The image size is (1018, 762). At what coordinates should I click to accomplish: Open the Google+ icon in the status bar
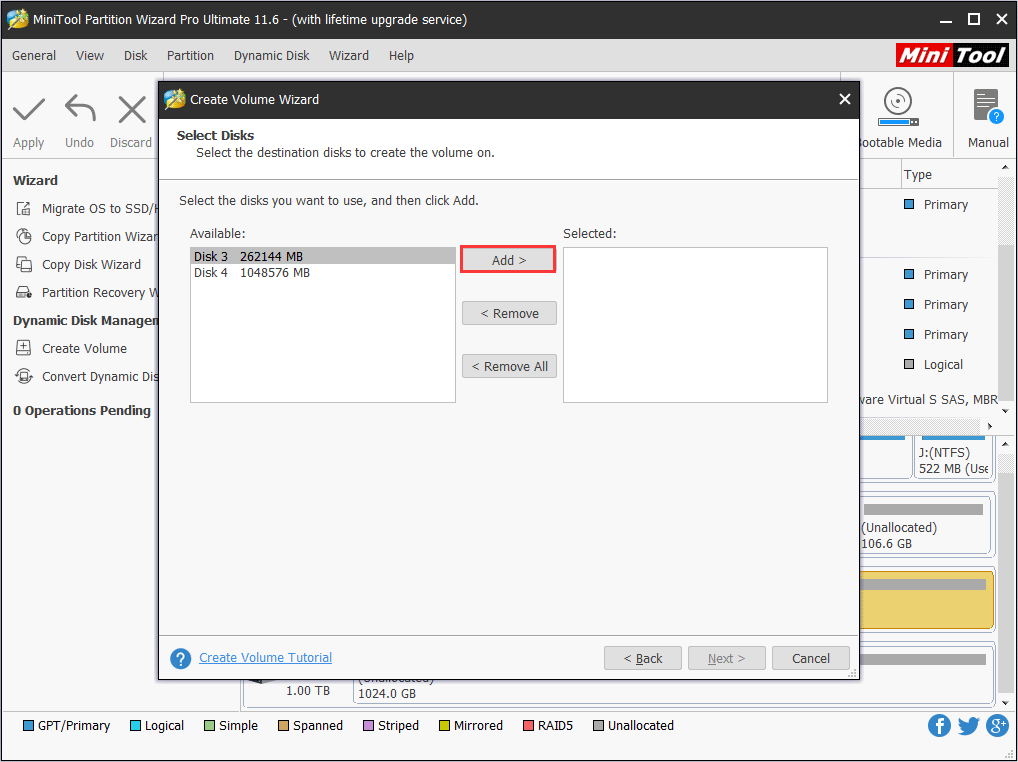tap(997, 725)
